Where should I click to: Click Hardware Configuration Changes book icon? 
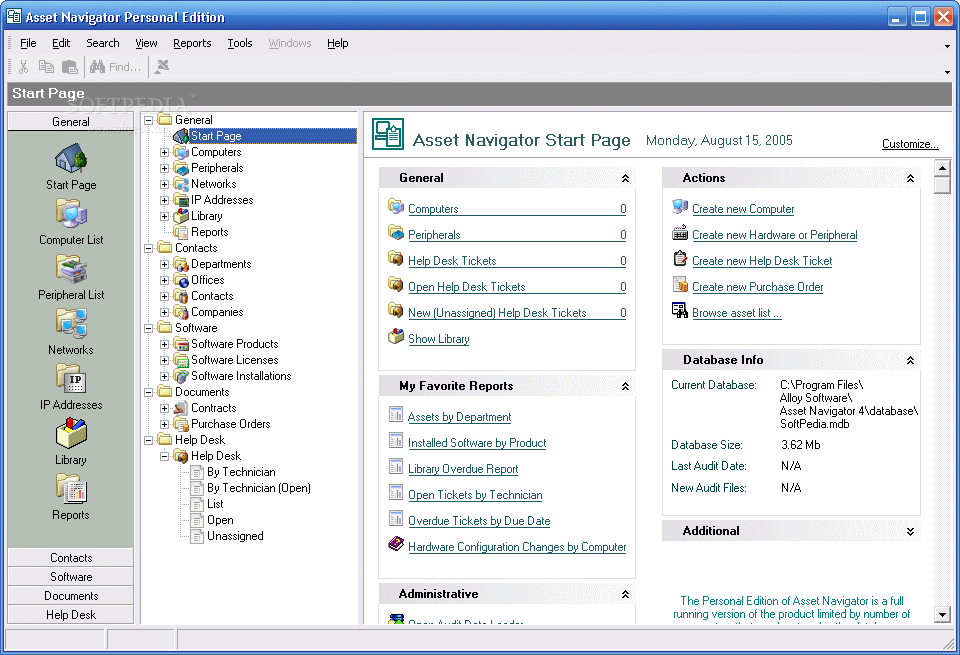tap(396, 544)
